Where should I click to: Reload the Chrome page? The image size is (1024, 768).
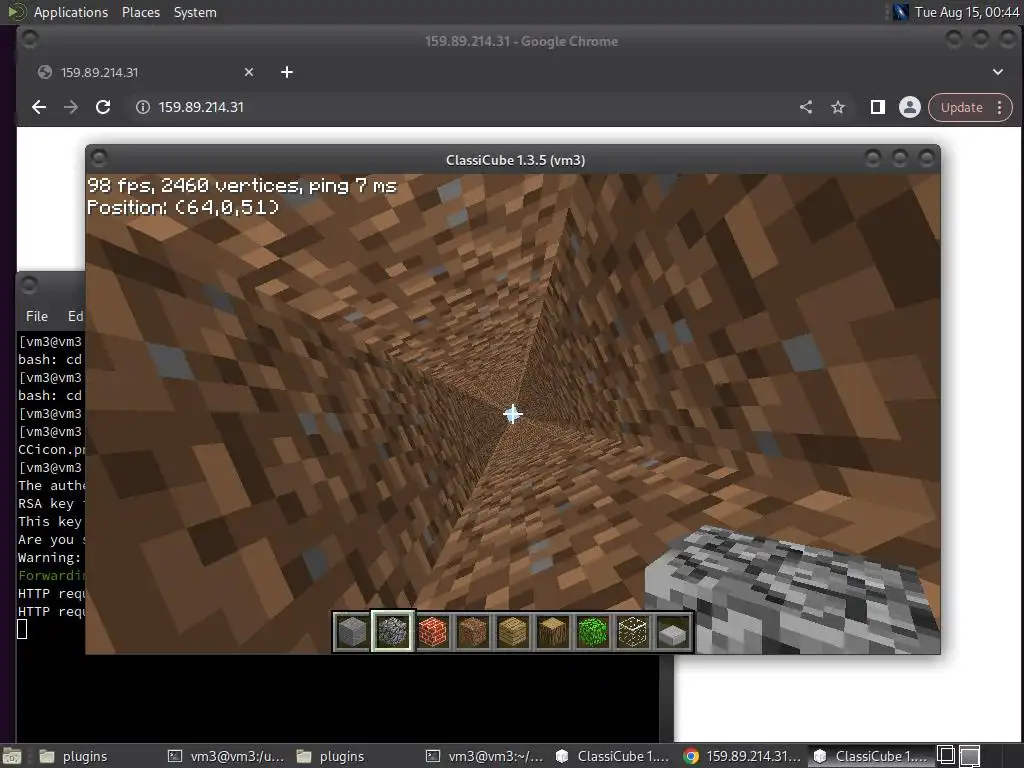click(103, 107)
